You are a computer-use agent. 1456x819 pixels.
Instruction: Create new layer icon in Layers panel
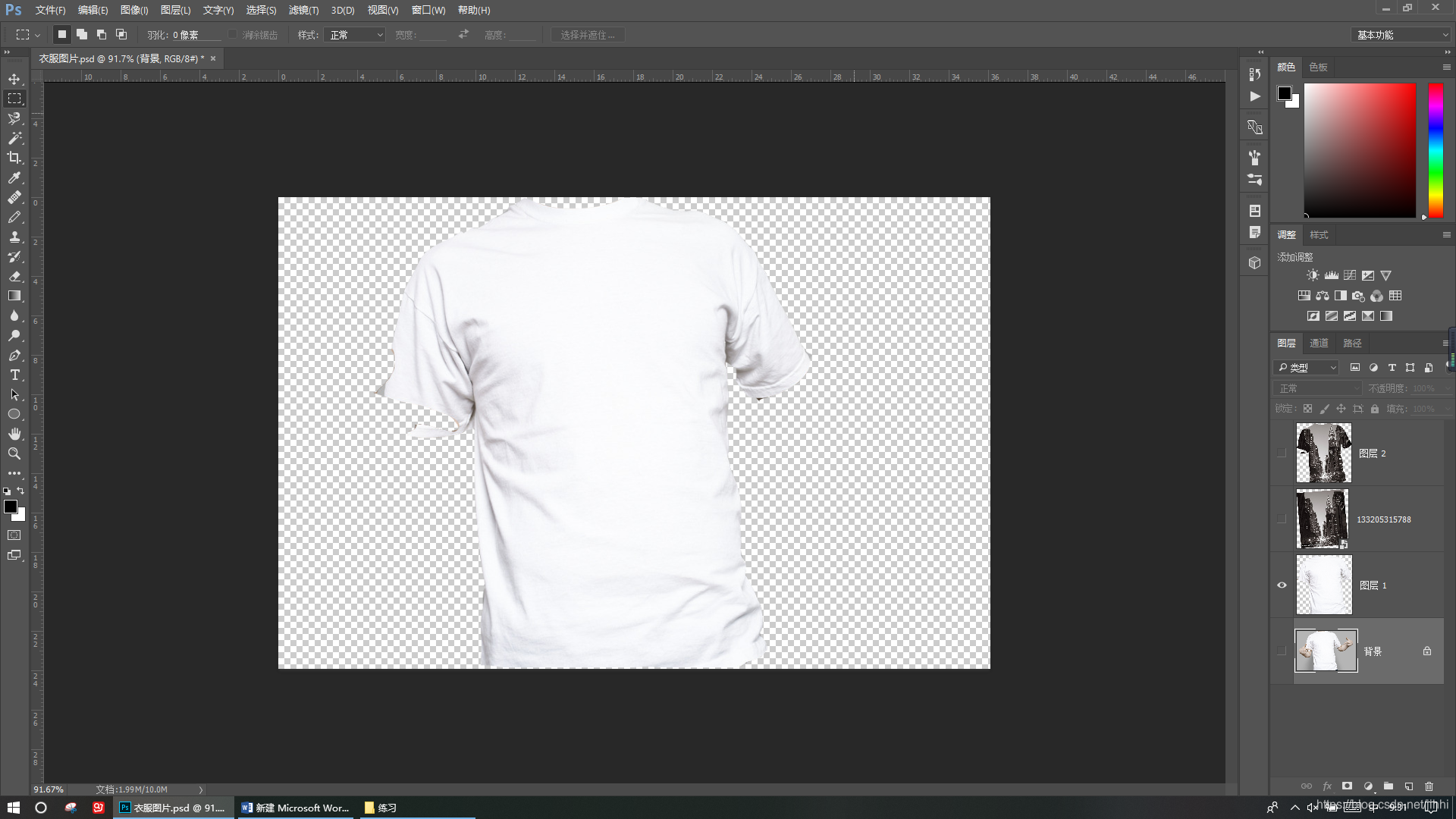point(1408,786)
